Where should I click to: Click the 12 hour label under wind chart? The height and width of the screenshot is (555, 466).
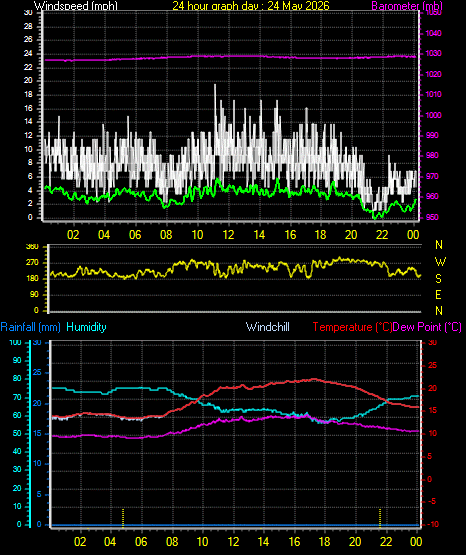[x=228, y=235]
